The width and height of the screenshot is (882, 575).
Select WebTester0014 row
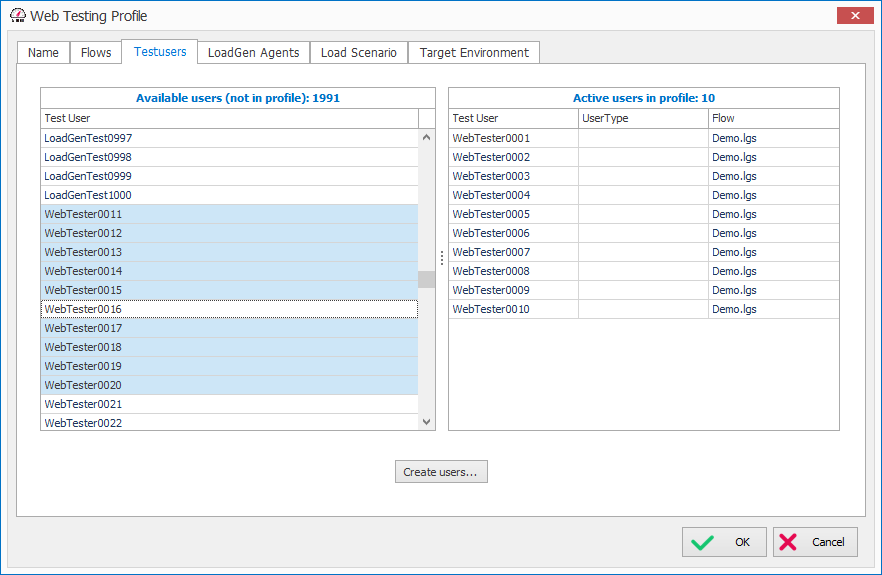pyautogui.click(x=230, y=271)
